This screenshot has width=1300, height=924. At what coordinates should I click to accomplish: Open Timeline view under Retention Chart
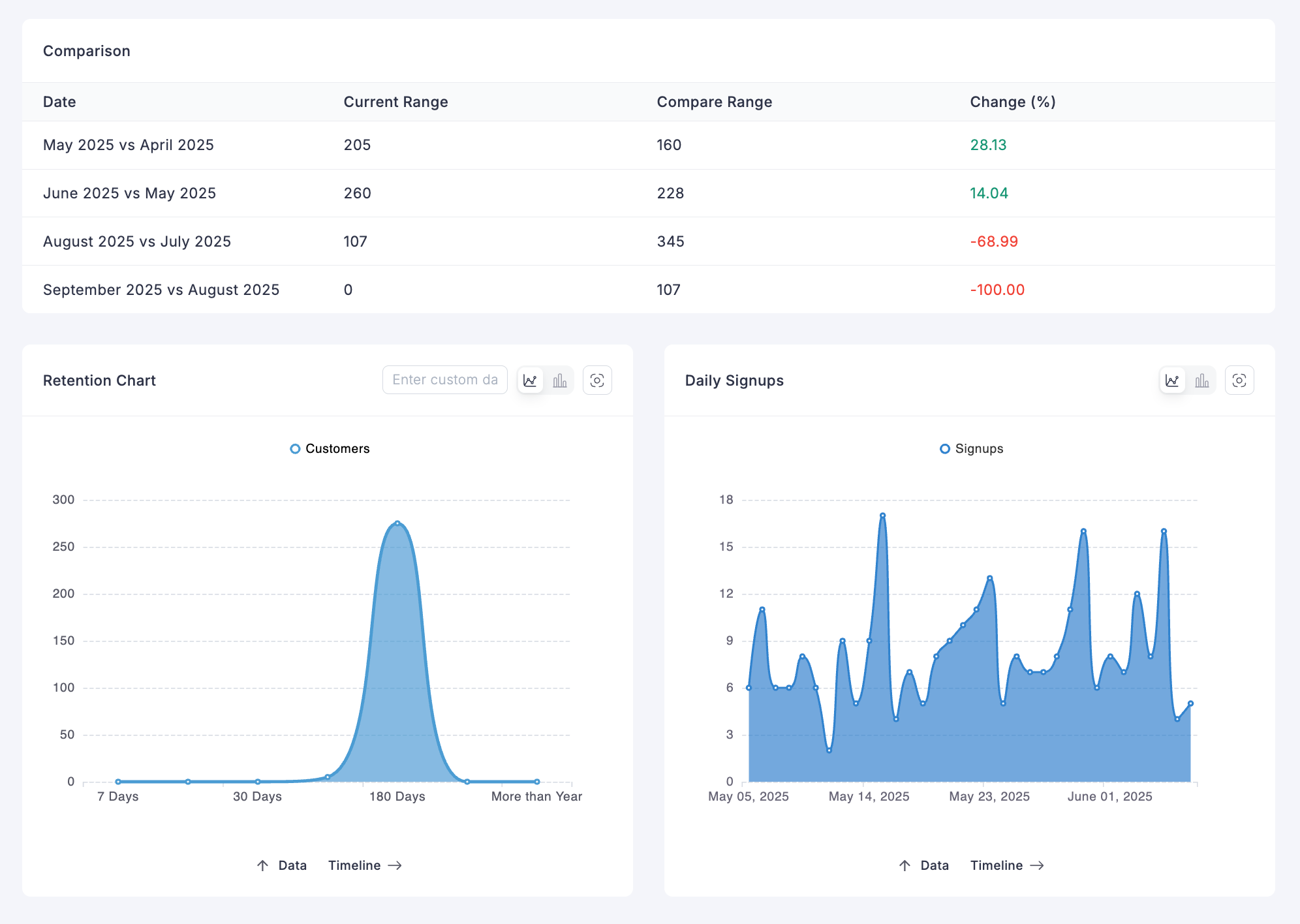coord(354,865)
